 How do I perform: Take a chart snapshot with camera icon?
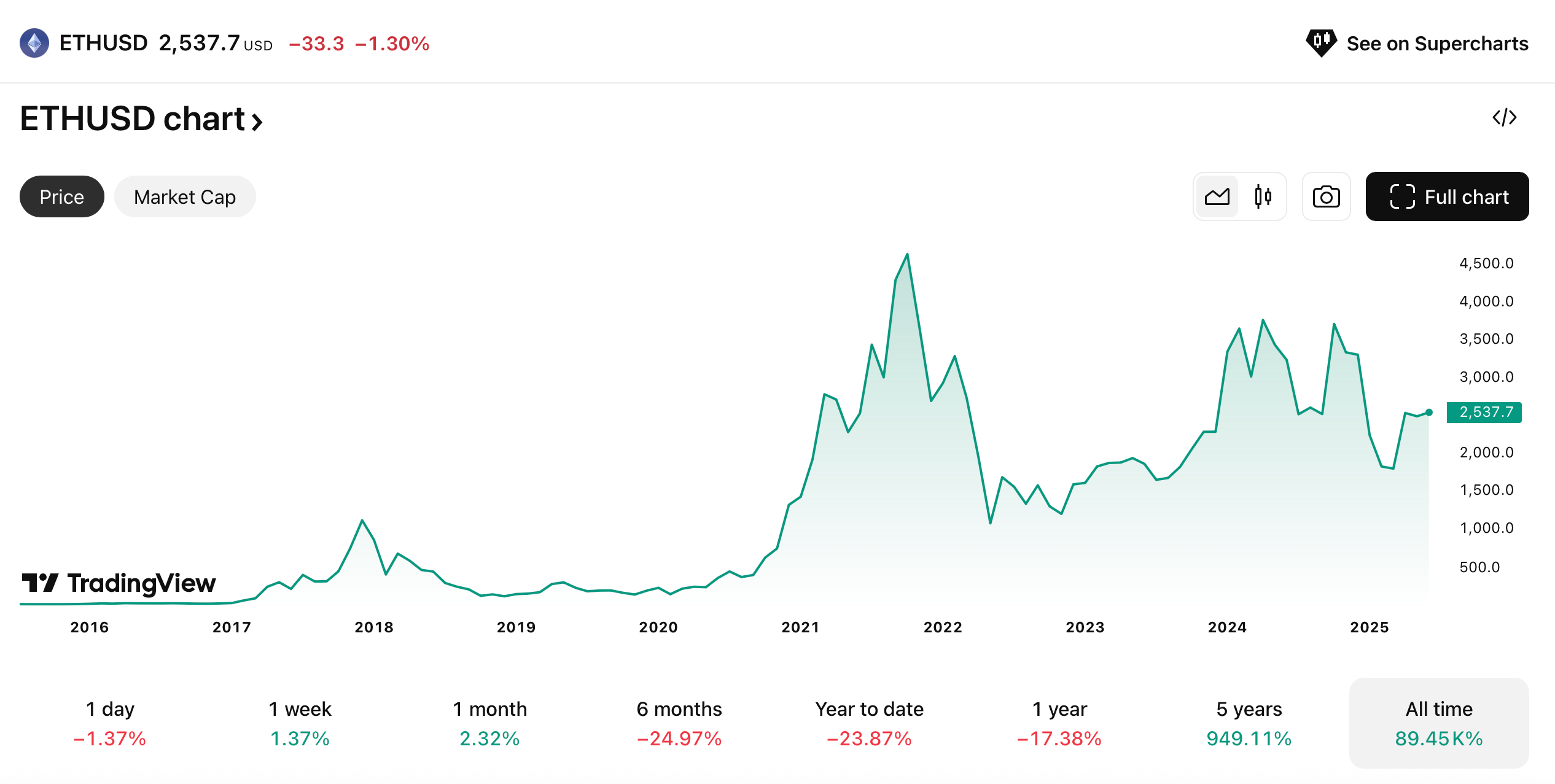(1326, 196)
